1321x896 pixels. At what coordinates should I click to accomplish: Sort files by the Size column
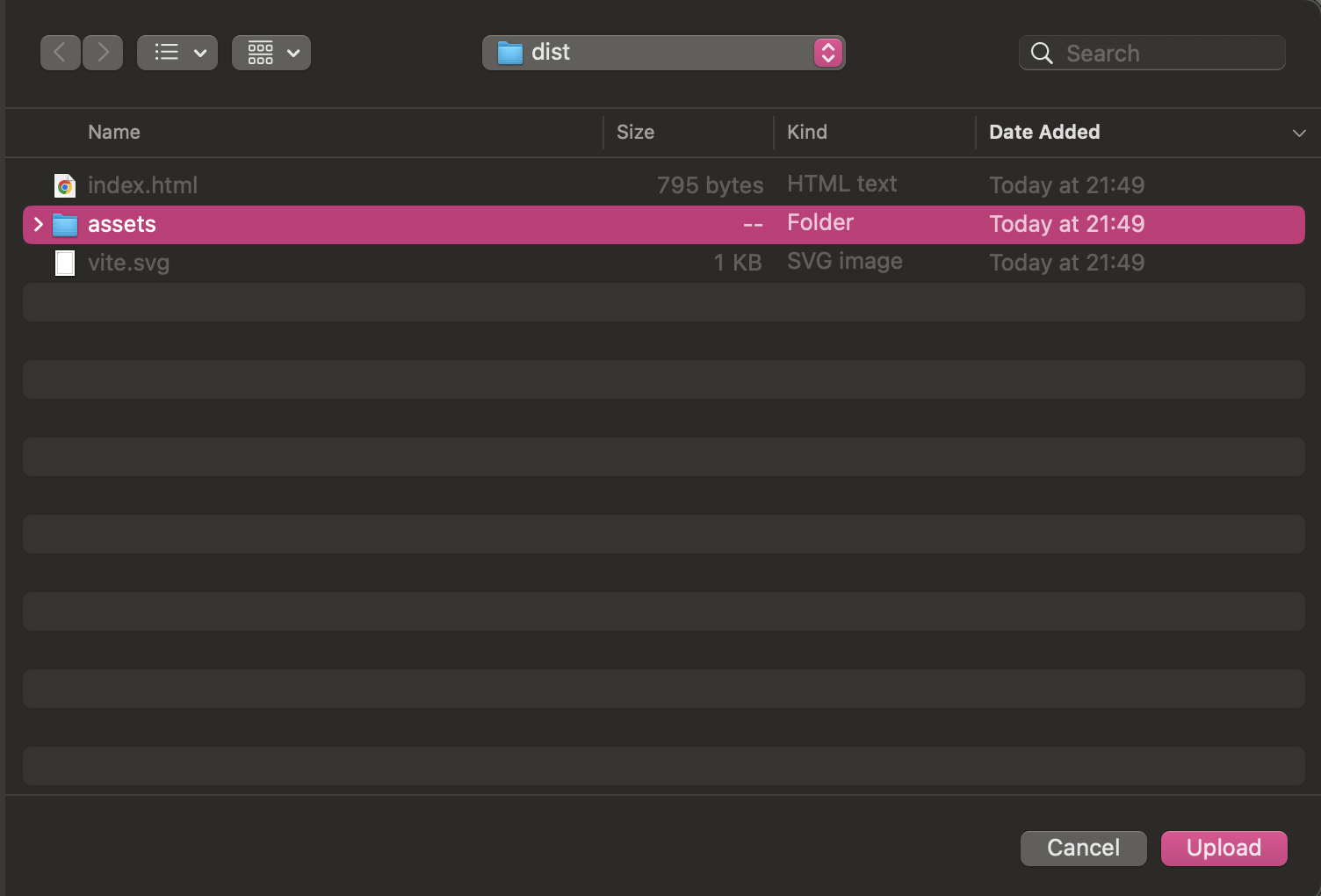[x=635, y=132]
